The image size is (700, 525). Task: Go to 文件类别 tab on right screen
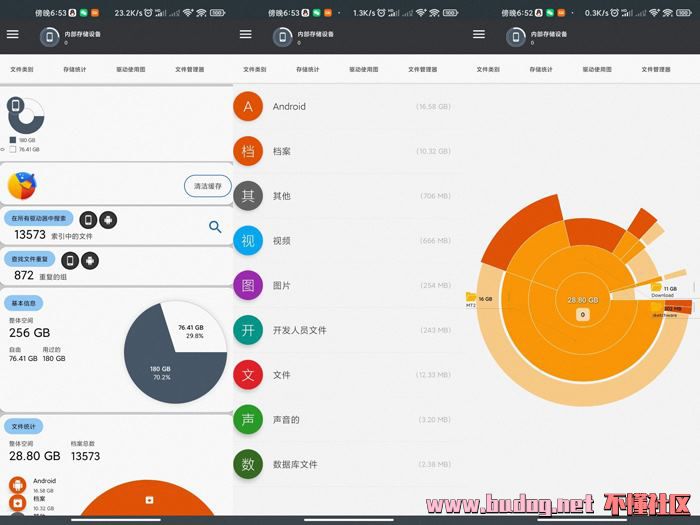coord(488,69)
